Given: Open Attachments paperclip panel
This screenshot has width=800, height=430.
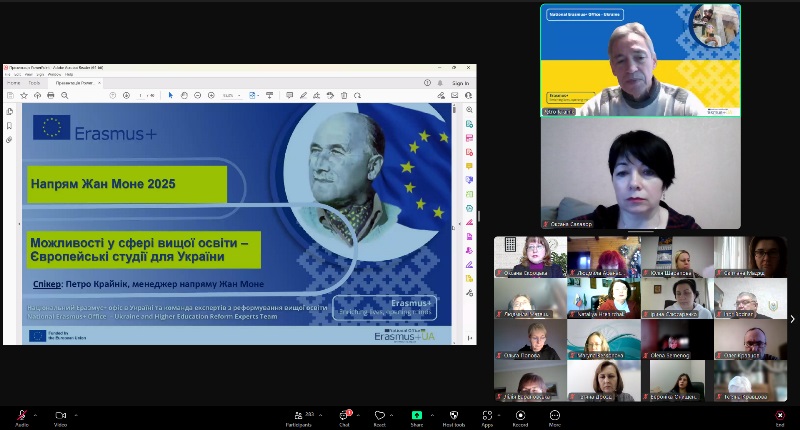Looking at the screenshot, I should (9, 140).
